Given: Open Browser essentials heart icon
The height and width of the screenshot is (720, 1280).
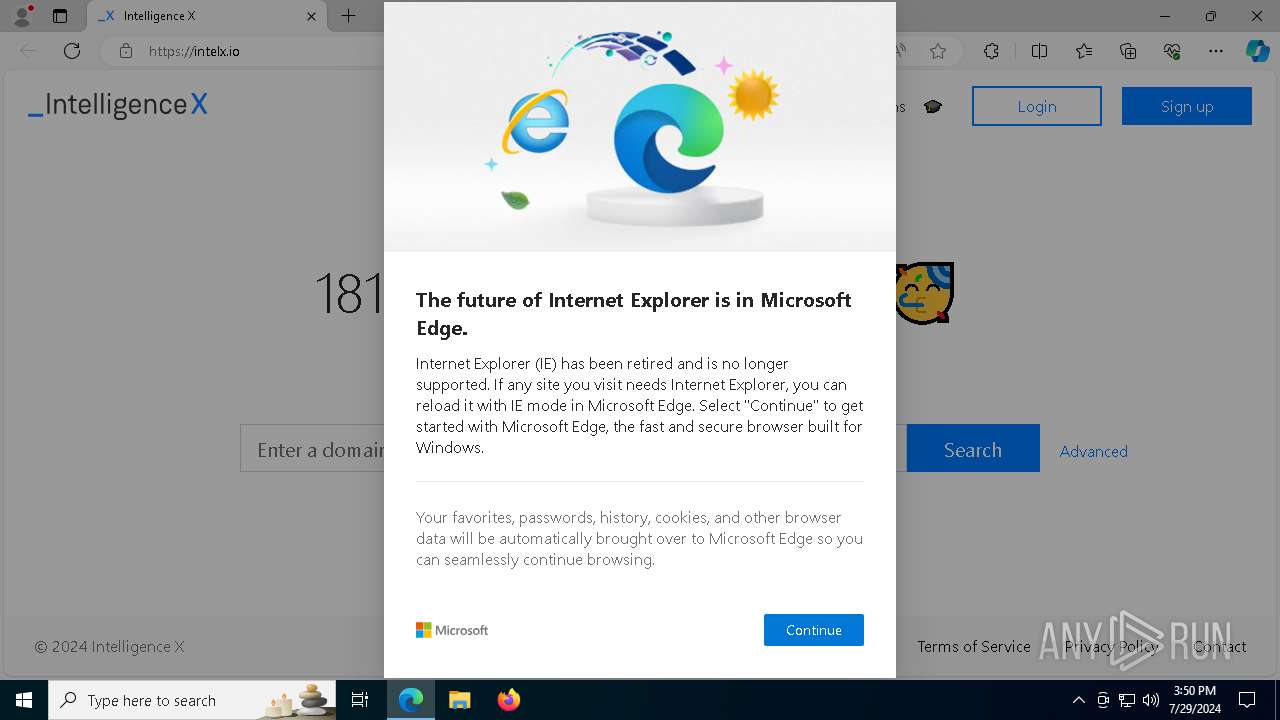Looking at the screenshot, I should [x=1172, y=51].
